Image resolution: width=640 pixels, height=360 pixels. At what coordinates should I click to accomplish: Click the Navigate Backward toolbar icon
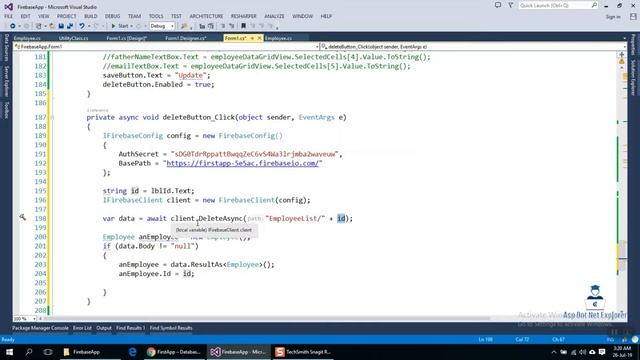13,26
